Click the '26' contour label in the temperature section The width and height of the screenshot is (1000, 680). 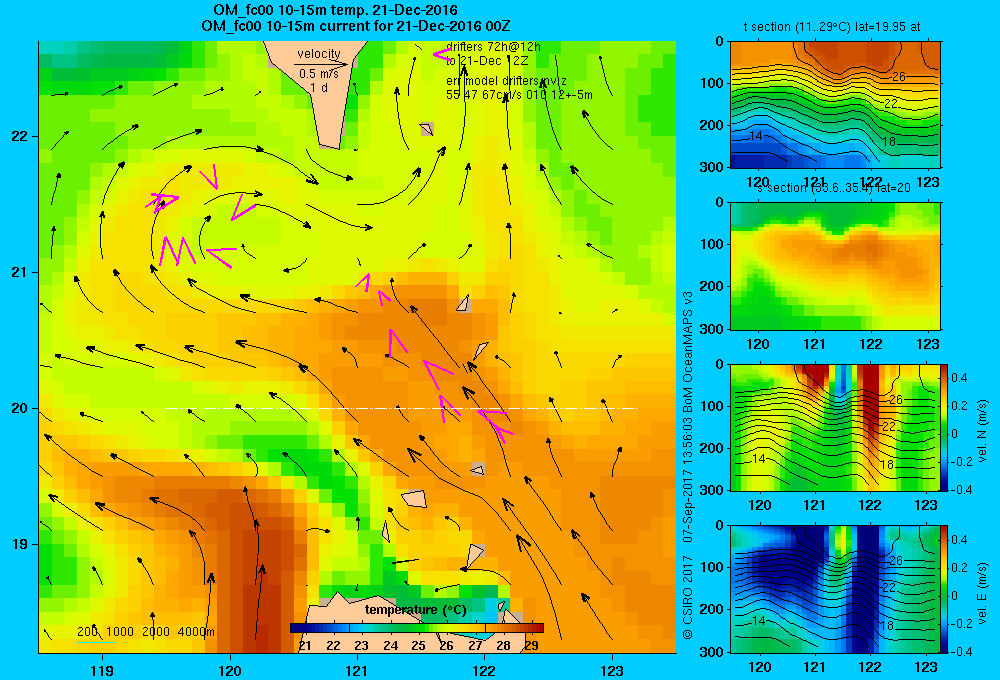tap(898, 77)
